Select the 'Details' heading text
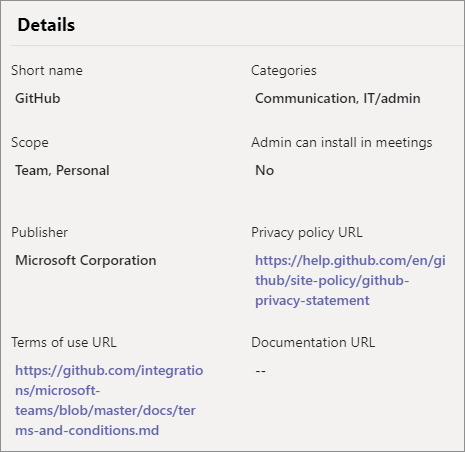The width and height of the screenshot is (465, 452). [46, 25]
